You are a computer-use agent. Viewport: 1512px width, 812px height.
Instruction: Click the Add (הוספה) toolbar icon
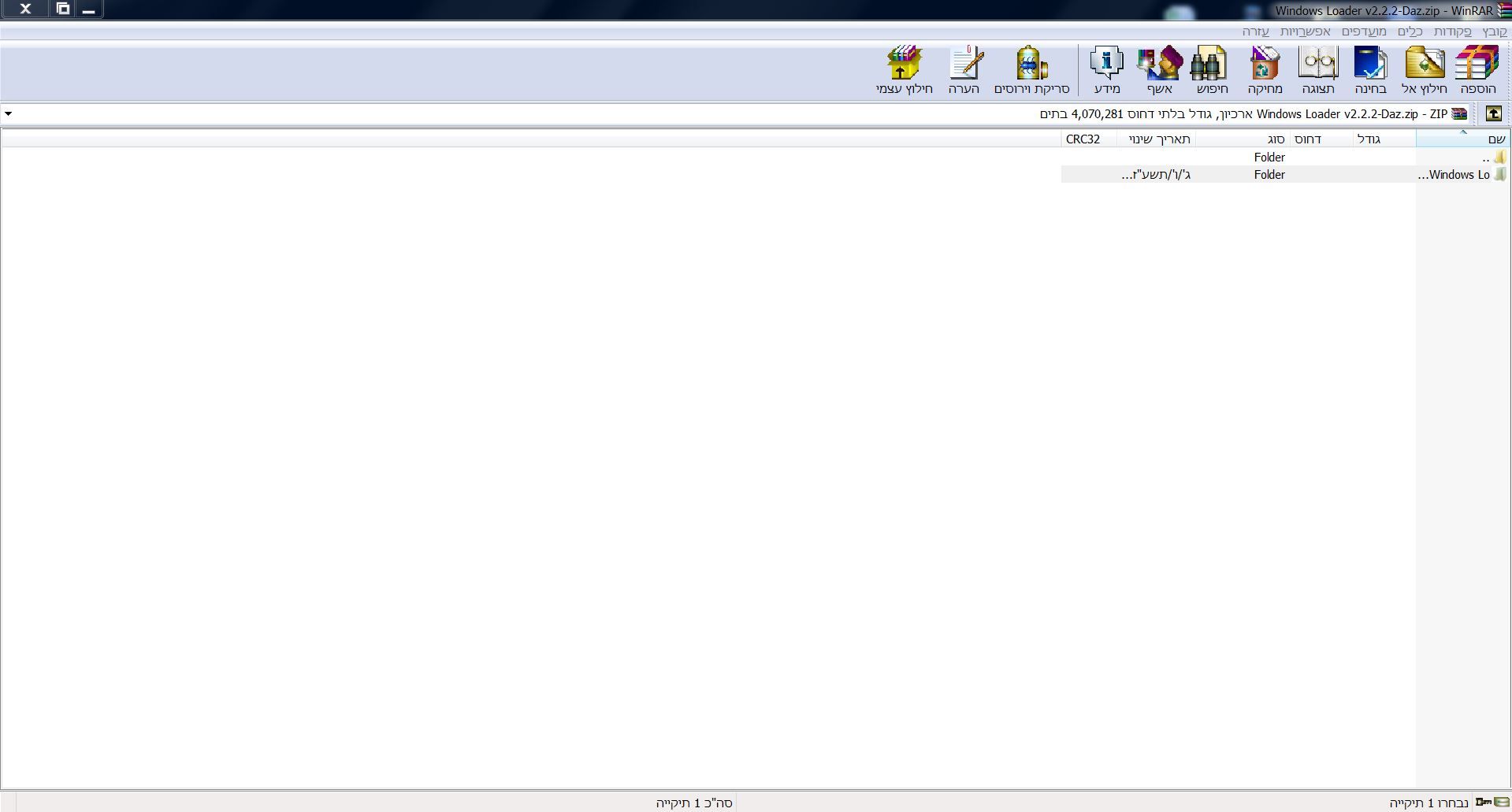click(1477, 70)
